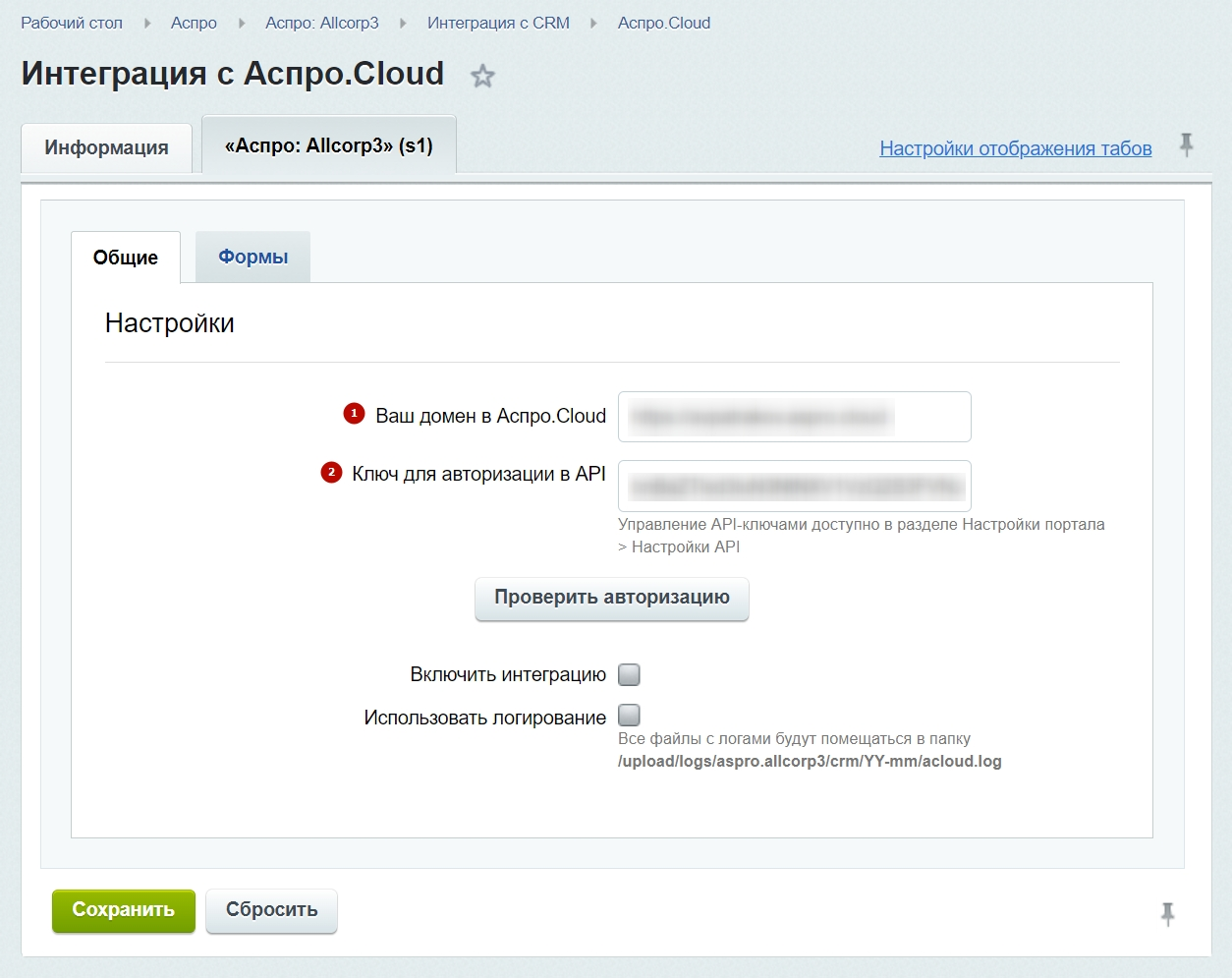Expand breadcrumb arrow after 'Рабочий стол'
The height and width of the screenshot is (978, 1232).
click(147, 23)
